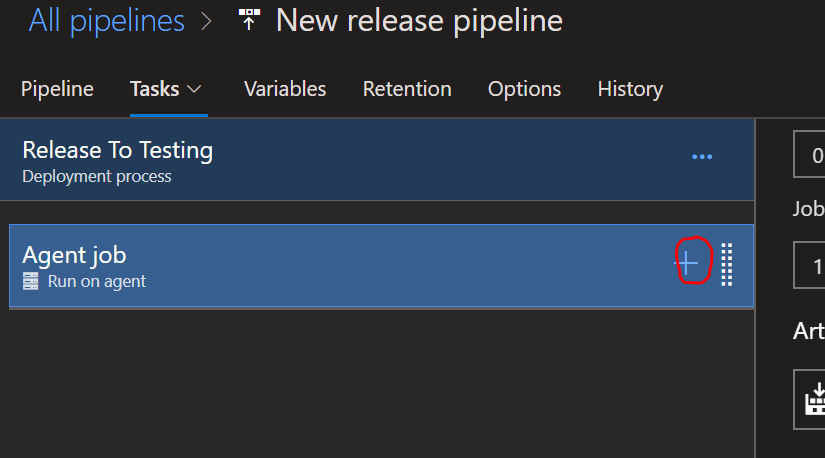825x458 pixels.
Task: Select the Tasks tab label
Action: [x=154, y=89]
